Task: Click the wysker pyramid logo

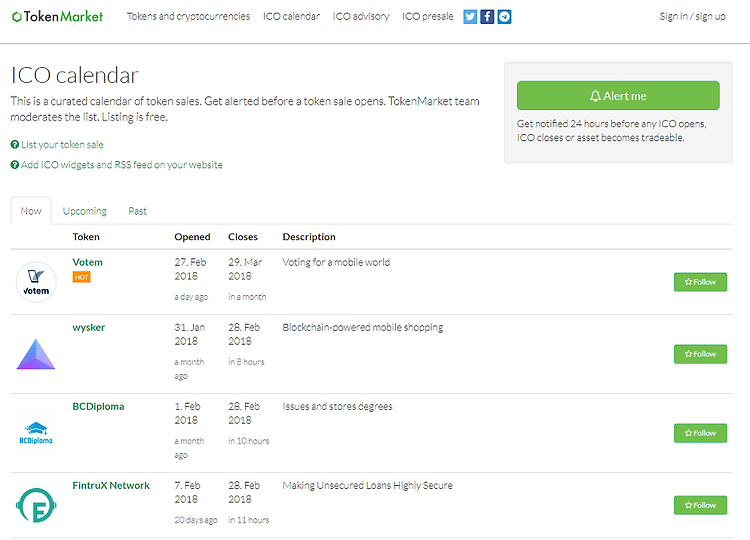Action: pos(36,354)
